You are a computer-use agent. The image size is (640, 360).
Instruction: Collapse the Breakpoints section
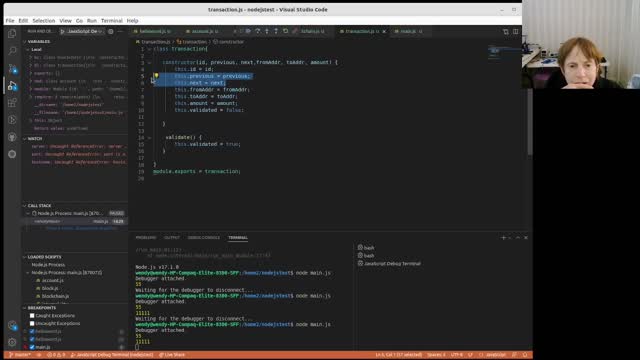coord(25,308)
